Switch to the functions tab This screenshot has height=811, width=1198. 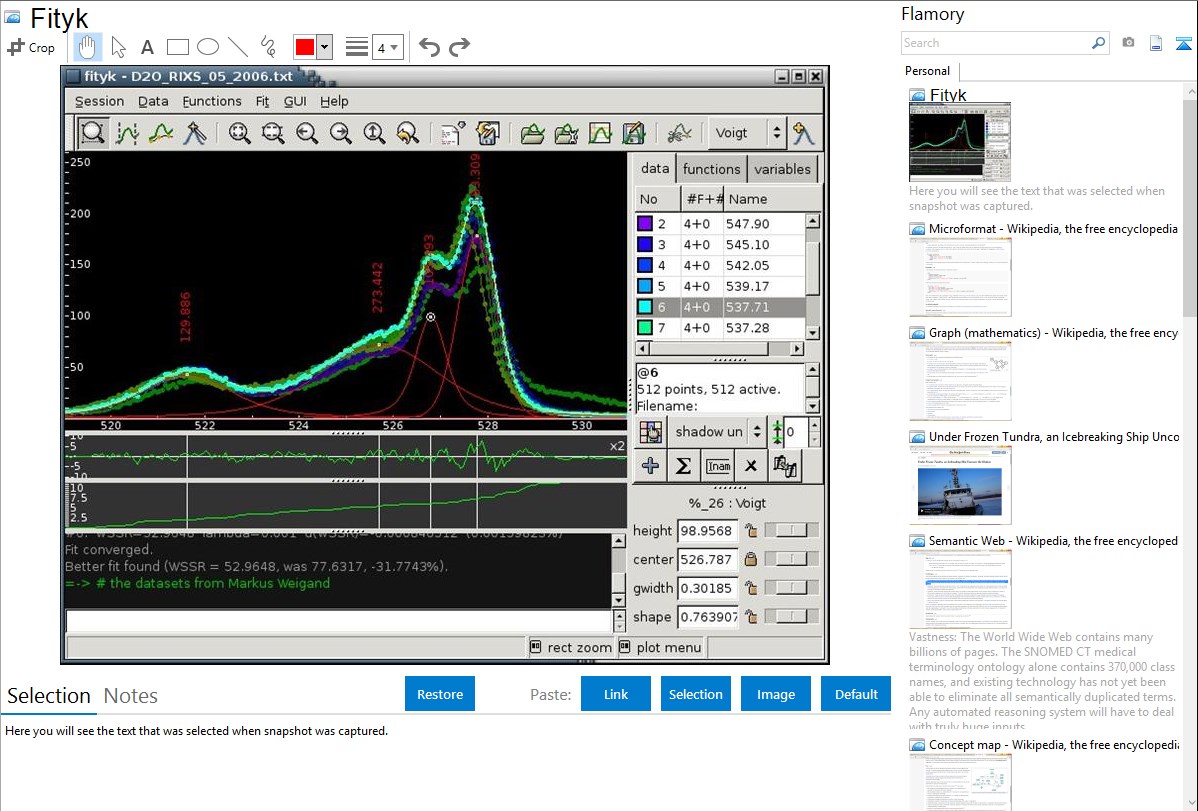(x=711, y=169)
